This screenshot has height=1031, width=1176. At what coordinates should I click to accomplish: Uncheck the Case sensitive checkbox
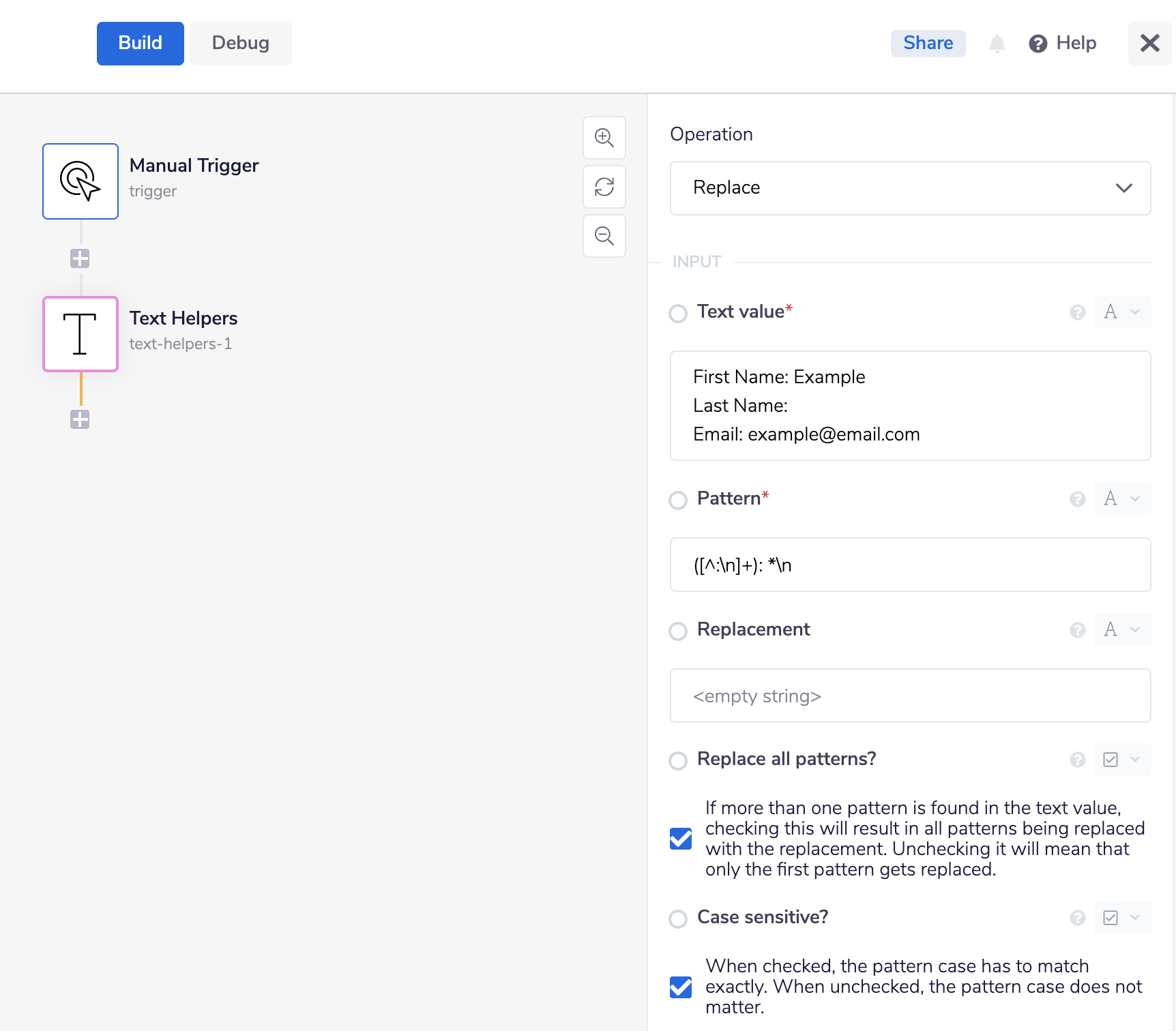pyautogui.click(x=681, y=987)
